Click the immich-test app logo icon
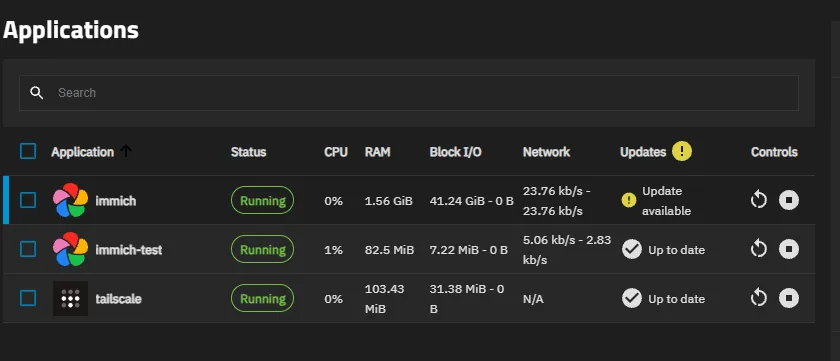The height and width of the screenshot is (361, 840). tap(70, 249)
